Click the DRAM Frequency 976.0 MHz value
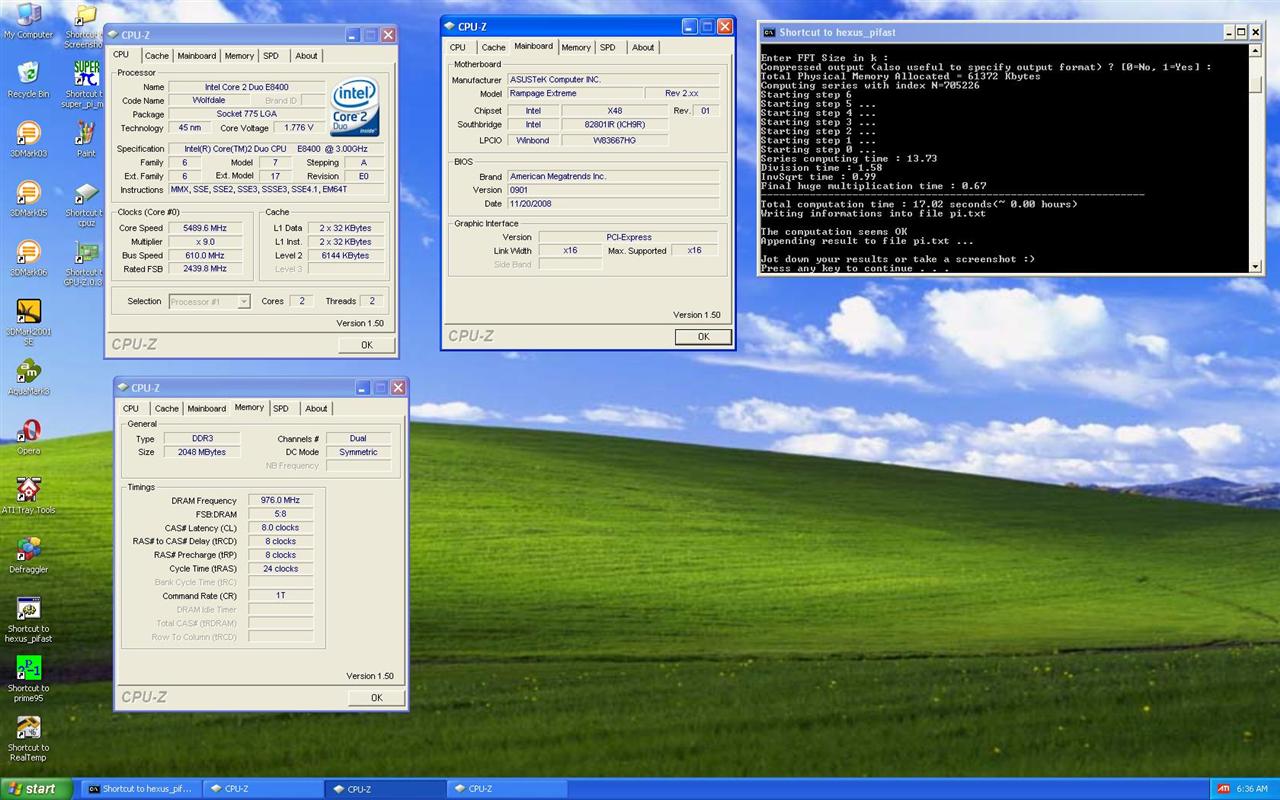Screen dimensions: 1280x800 [280, 500]
